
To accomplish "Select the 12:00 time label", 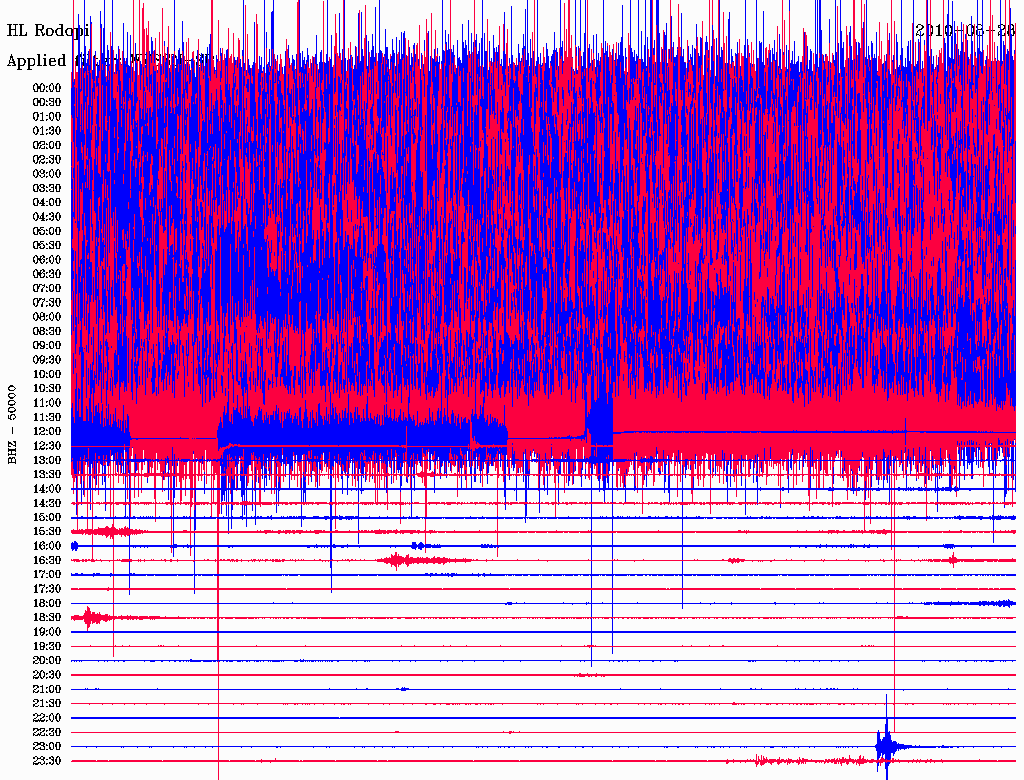I will 47,432.
